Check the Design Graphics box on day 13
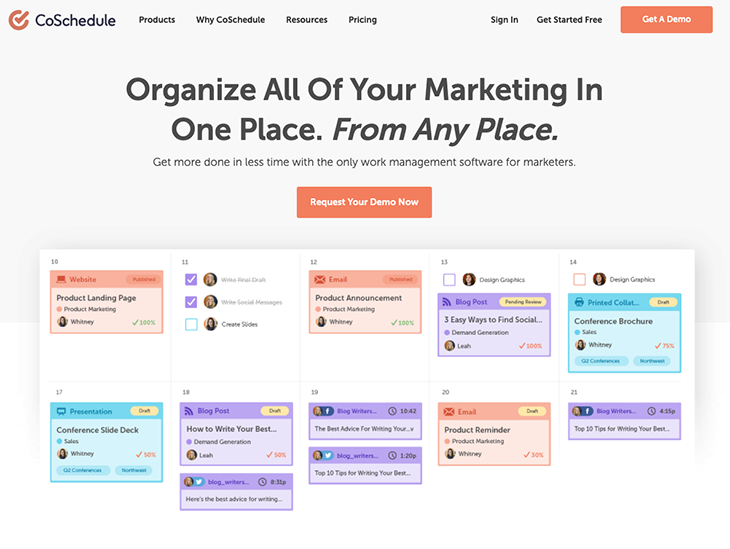Screen dimensions: 730x549 (449, 279)
